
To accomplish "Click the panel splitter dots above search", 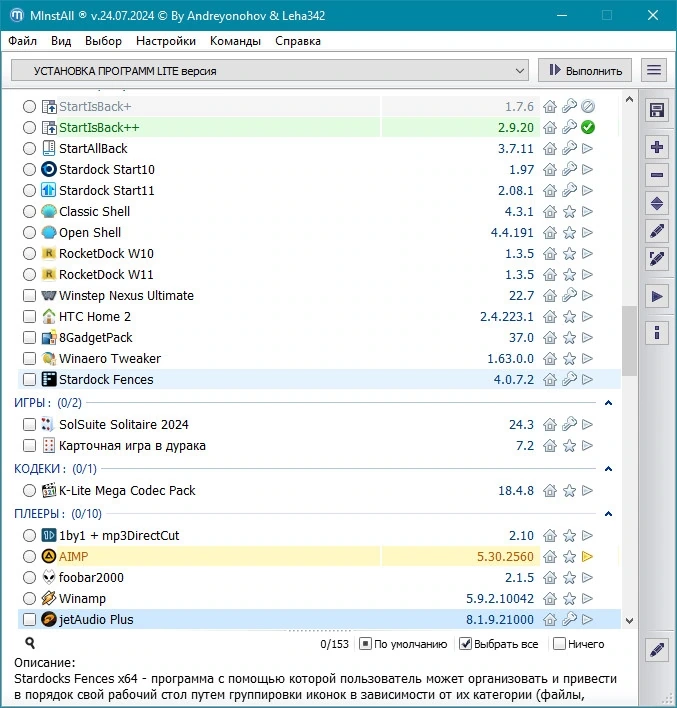I will pyautogui.click(x=320, y=631).
